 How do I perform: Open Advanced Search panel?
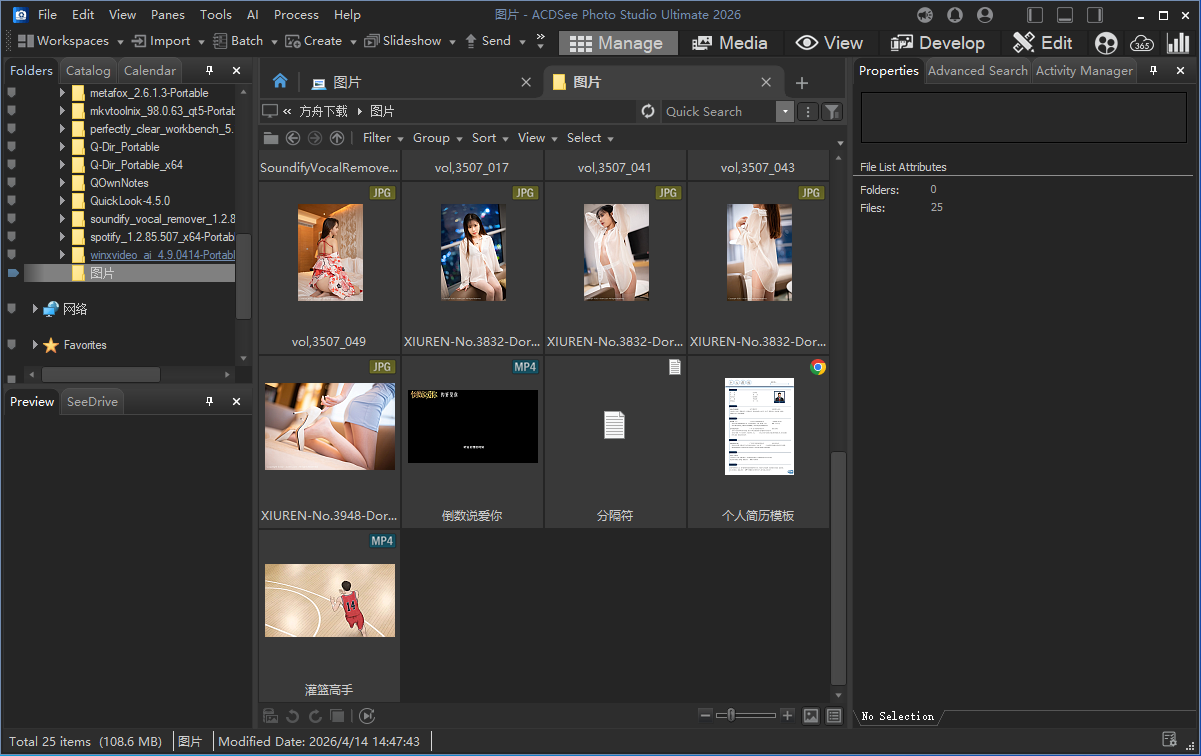pos(977,70)
